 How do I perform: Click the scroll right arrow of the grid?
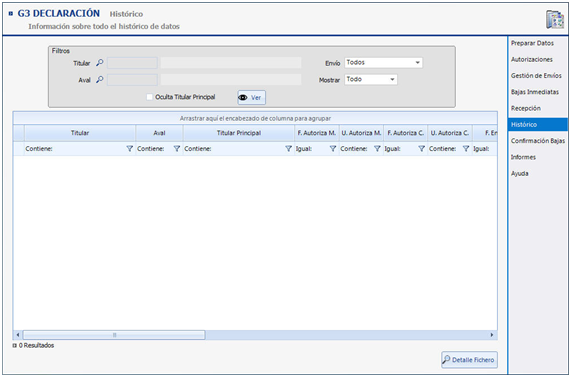click(492, 335)
